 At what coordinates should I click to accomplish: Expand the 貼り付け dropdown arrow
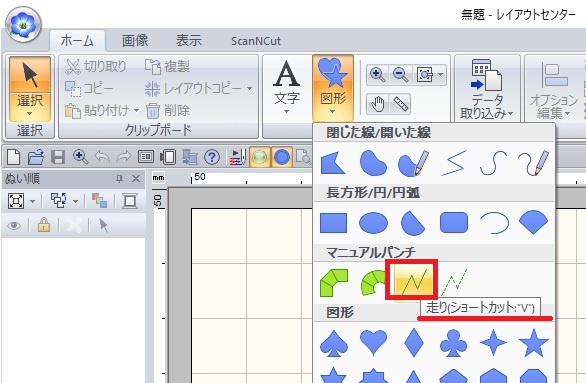click(136, 111)
